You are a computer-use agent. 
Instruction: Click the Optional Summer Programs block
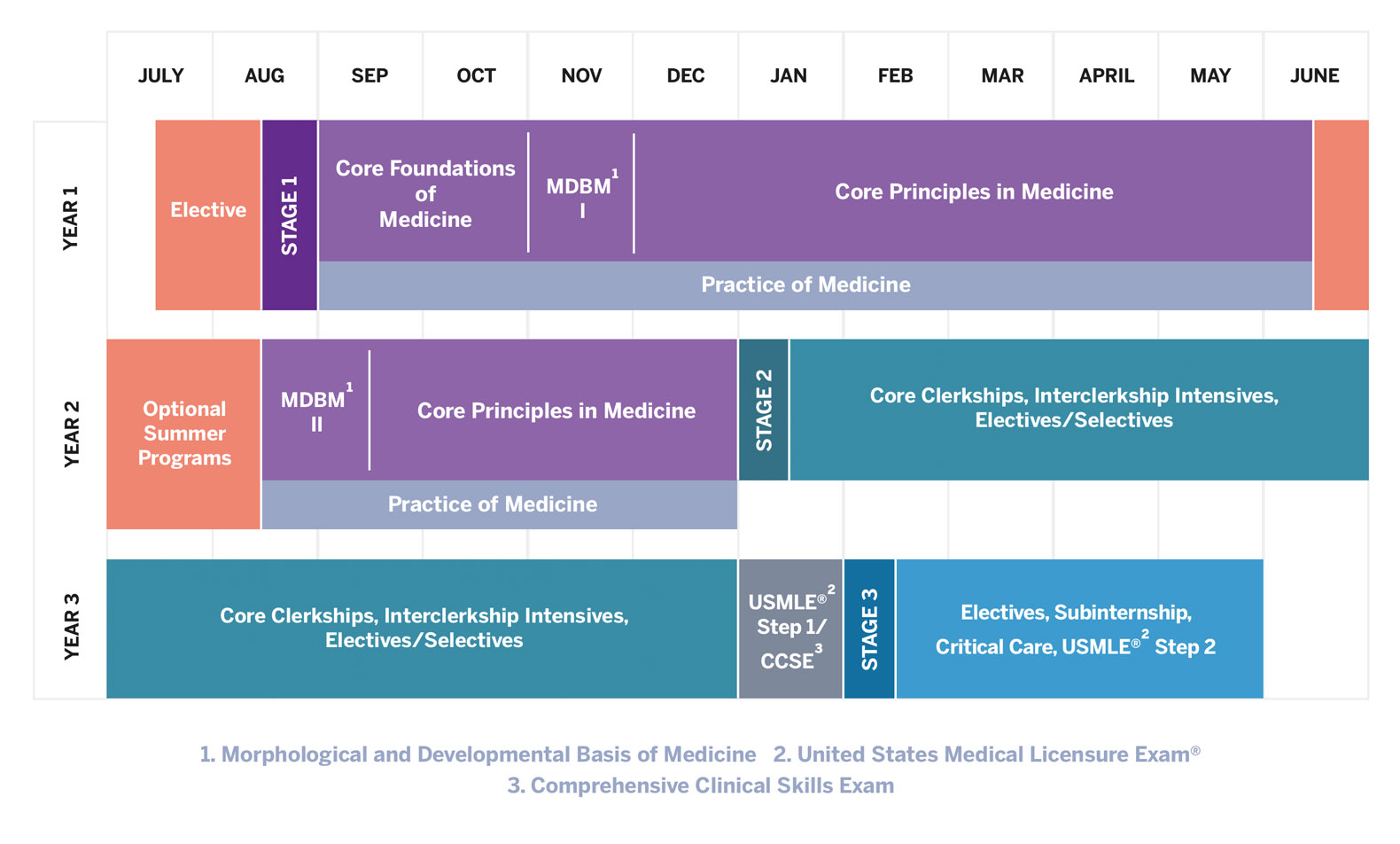click(x=184, y=434)
